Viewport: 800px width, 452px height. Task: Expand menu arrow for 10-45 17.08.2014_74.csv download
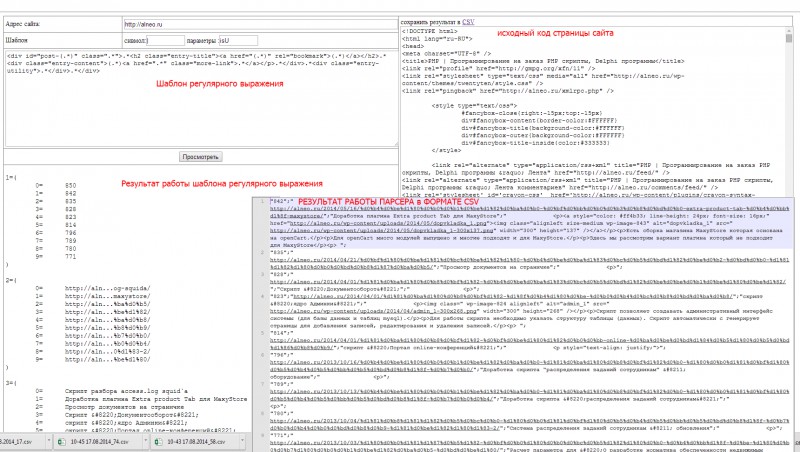pyautogui.click(x=146, y=440)
